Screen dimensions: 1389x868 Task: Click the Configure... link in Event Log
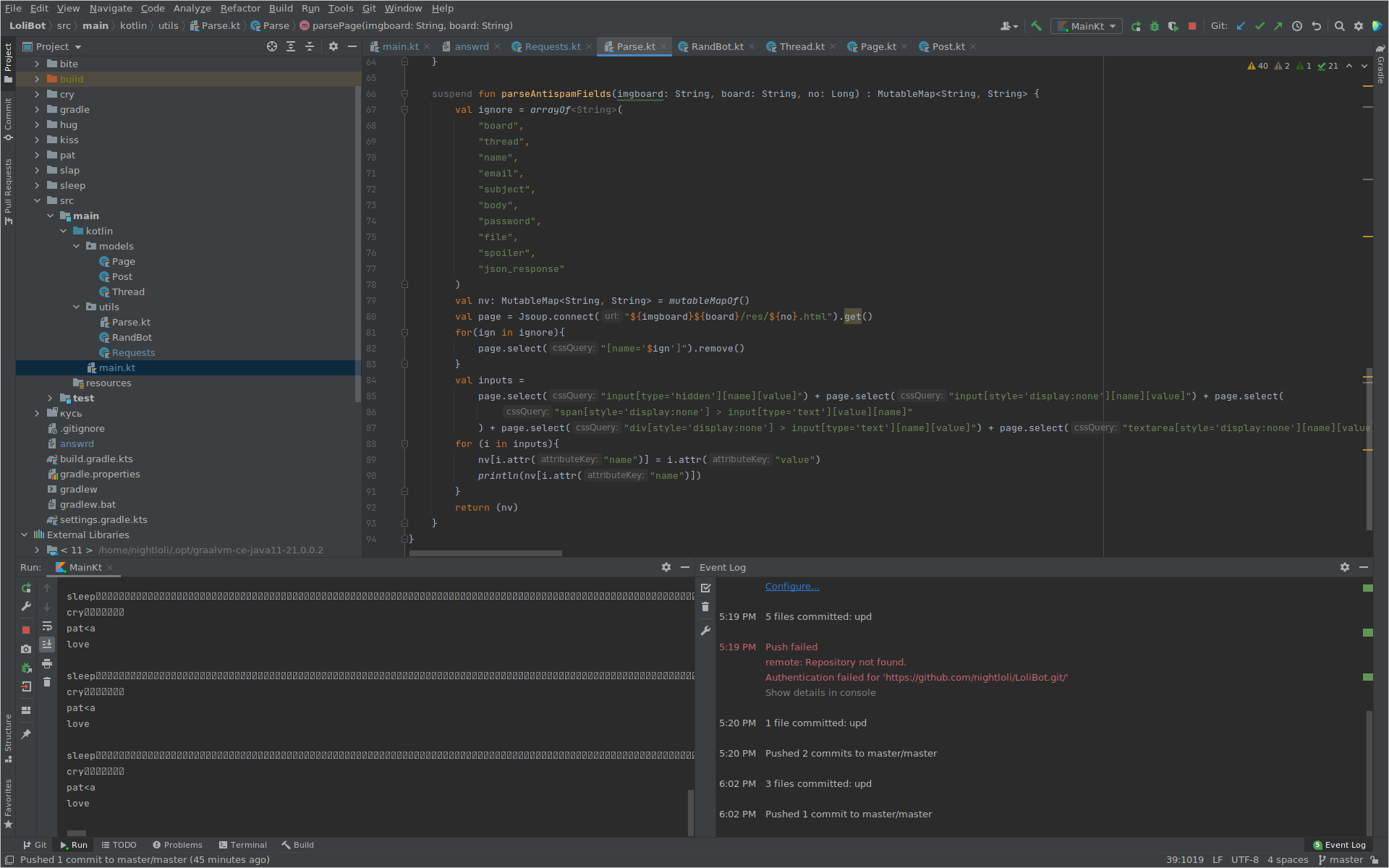click(792, 586)
